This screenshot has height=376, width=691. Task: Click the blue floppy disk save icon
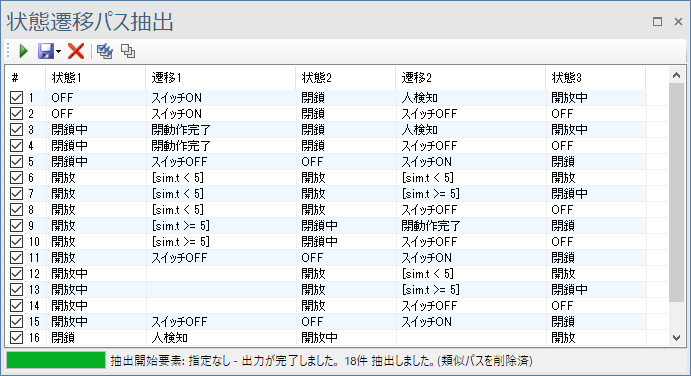[45, 51]
